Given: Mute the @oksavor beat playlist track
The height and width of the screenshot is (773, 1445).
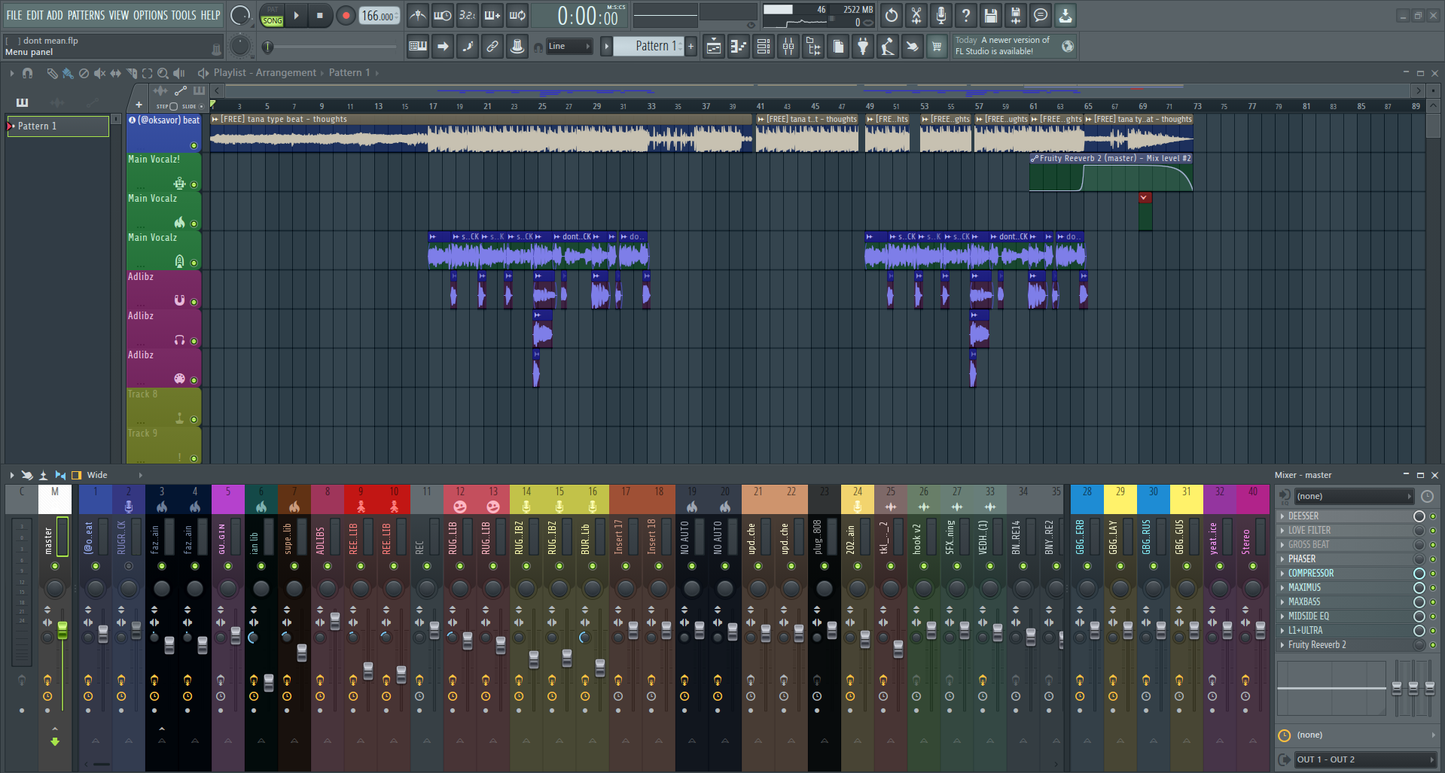Looking at the screenshot, I should tap(194, 146).
